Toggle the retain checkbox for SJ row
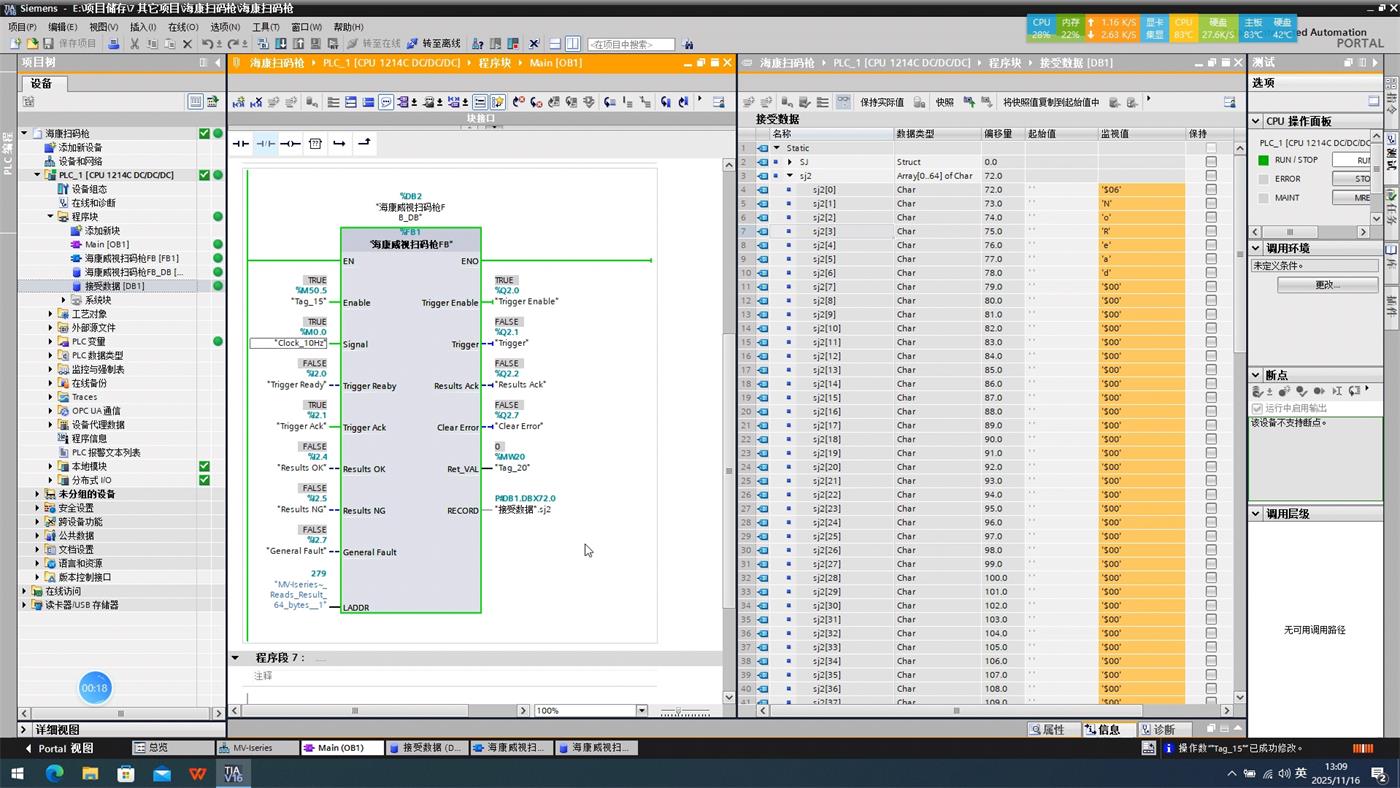1400x788 pixels. tap(1211, 162)
